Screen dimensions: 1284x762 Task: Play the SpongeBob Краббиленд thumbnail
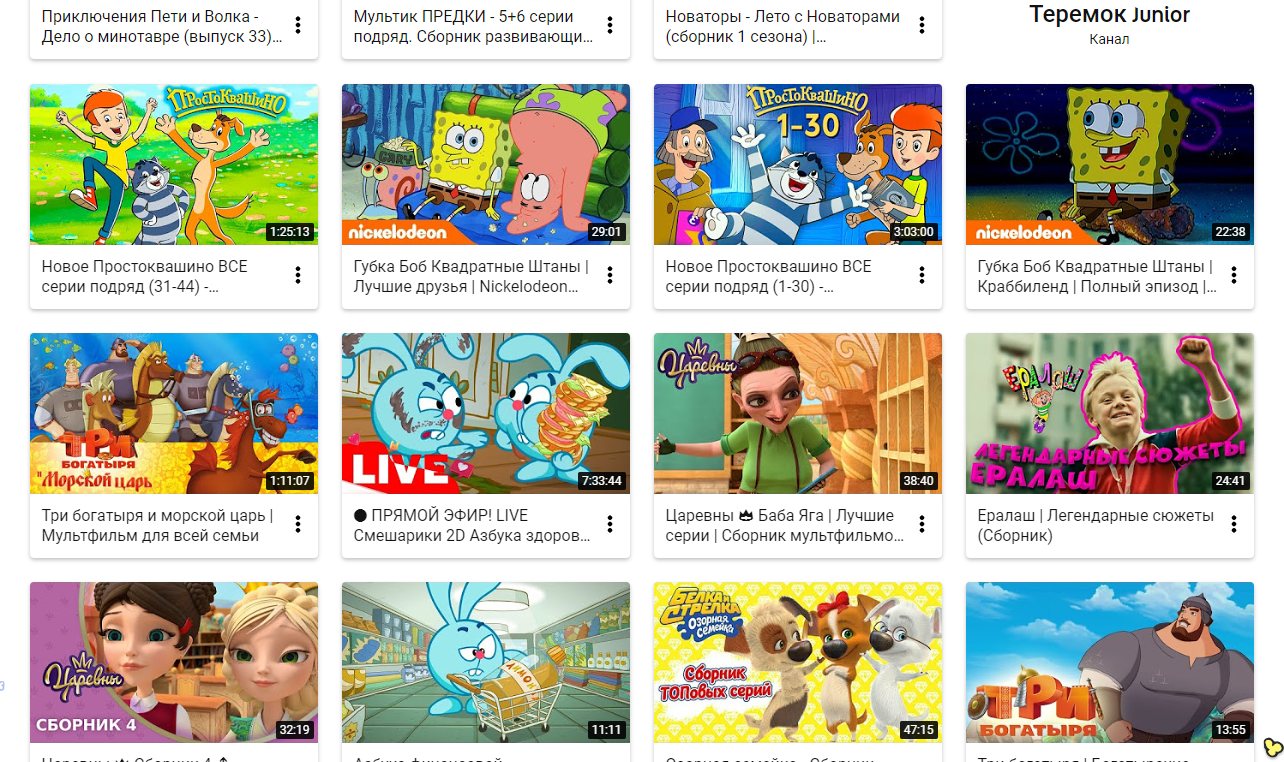pyautogui.click(x=1110, y=164)
